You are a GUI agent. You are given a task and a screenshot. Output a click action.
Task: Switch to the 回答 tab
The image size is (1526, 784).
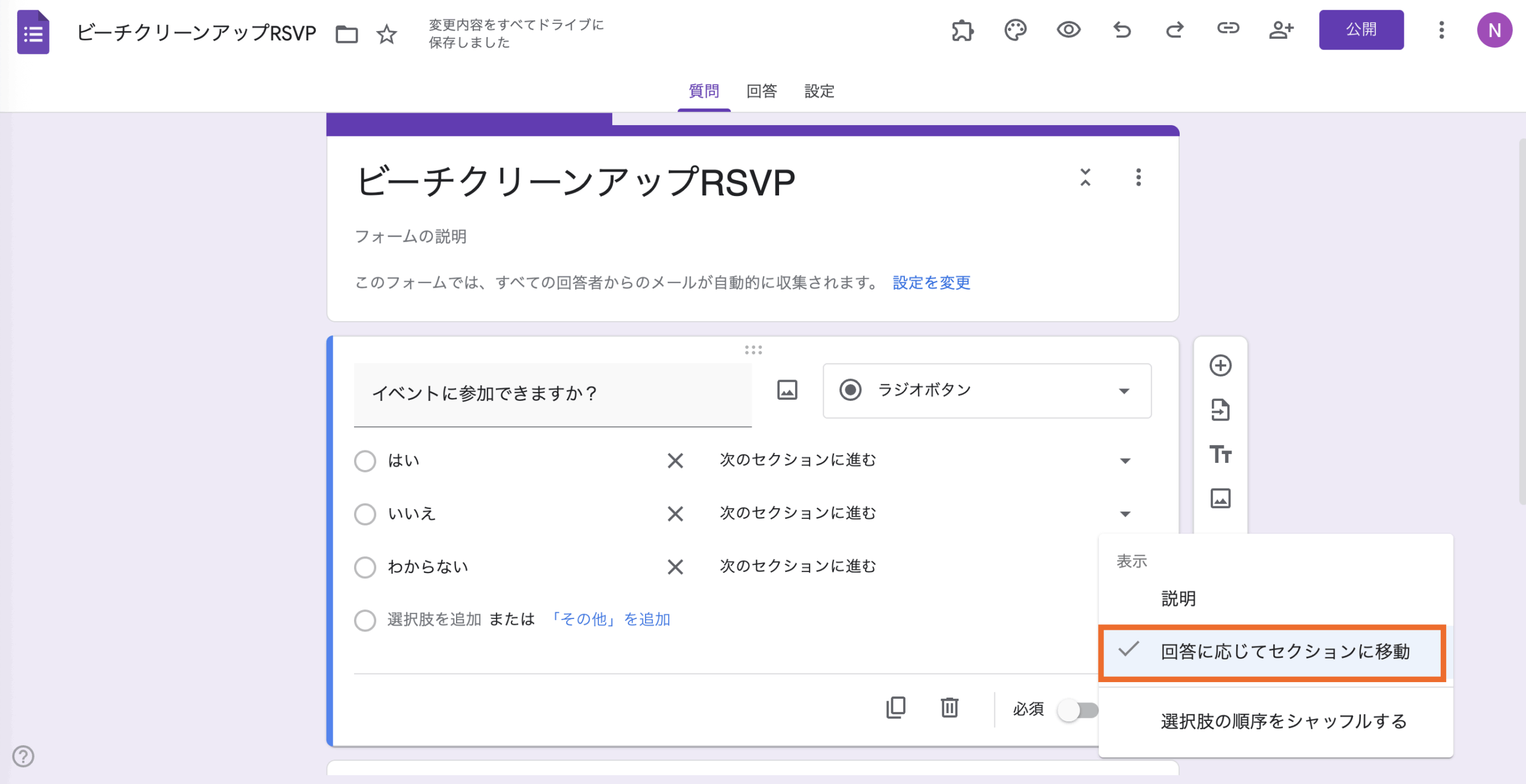pos(761,91)
